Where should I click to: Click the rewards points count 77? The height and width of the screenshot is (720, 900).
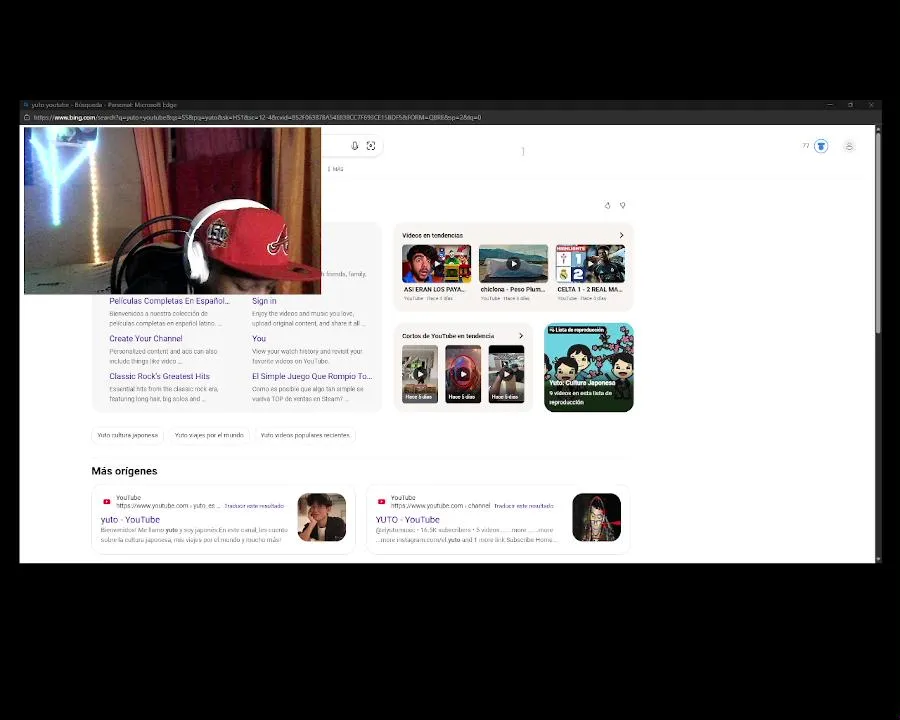pyautogui.click(x=805, y=146)
